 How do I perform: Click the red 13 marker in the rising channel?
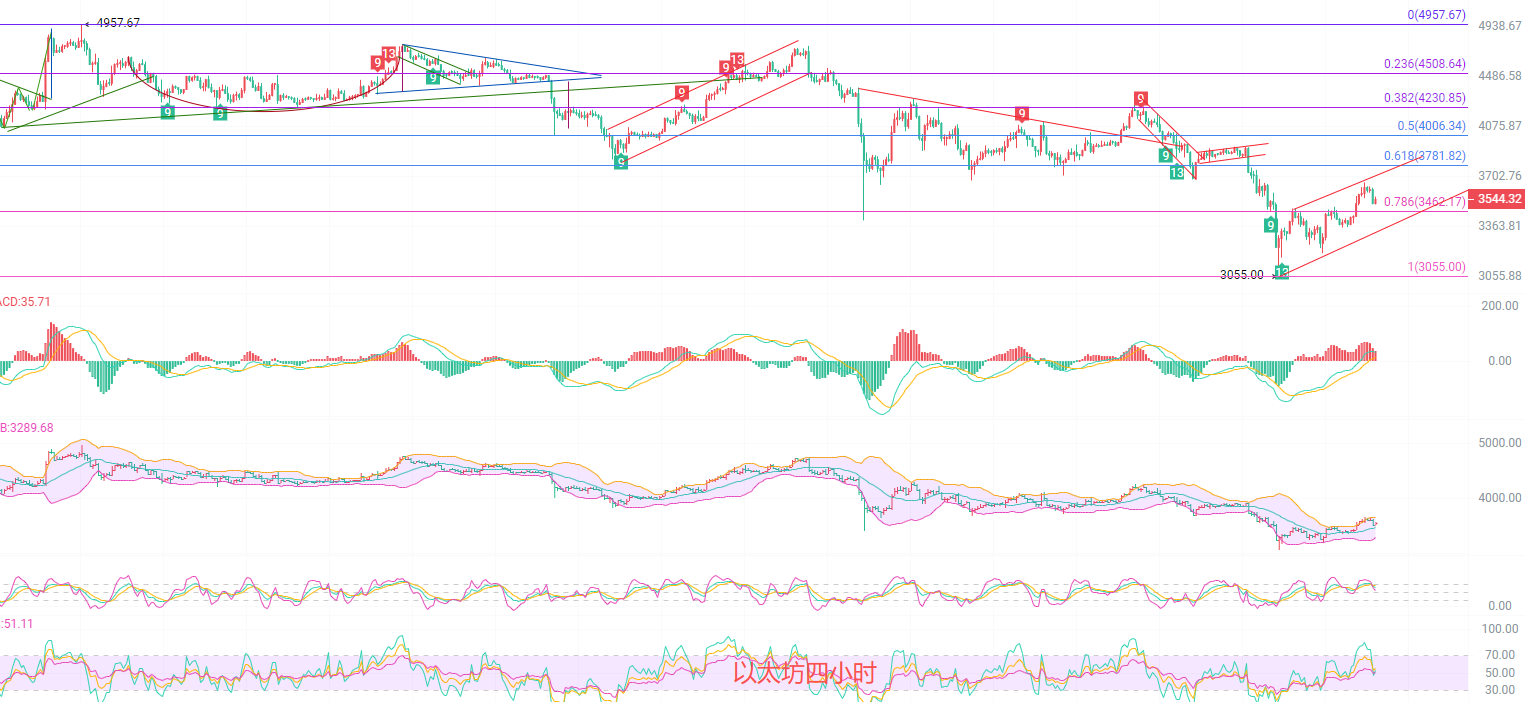736,60
